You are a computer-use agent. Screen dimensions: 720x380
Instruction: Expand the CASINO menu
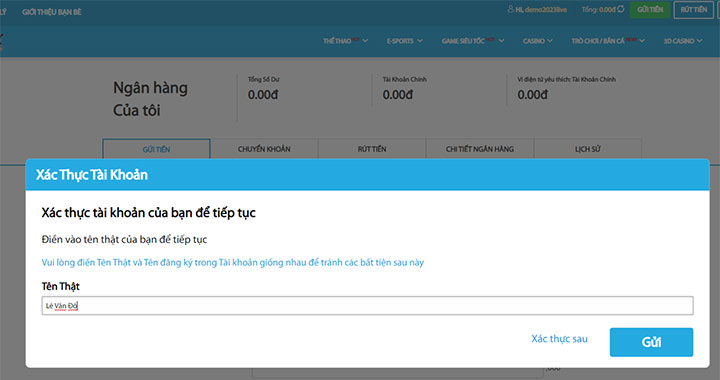point(538,41)
